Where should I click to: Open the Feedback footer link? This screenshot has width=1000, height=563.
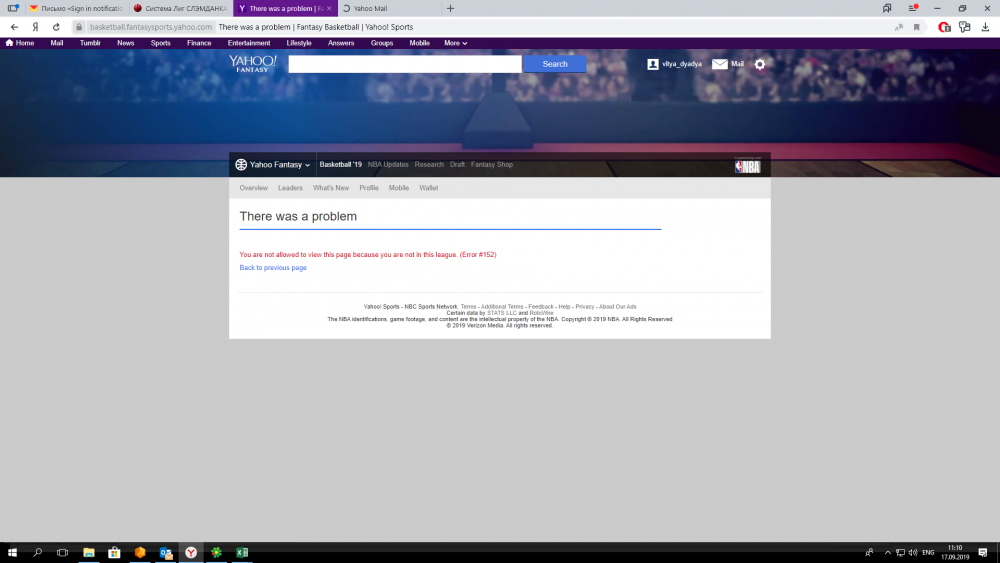point(541,307)
